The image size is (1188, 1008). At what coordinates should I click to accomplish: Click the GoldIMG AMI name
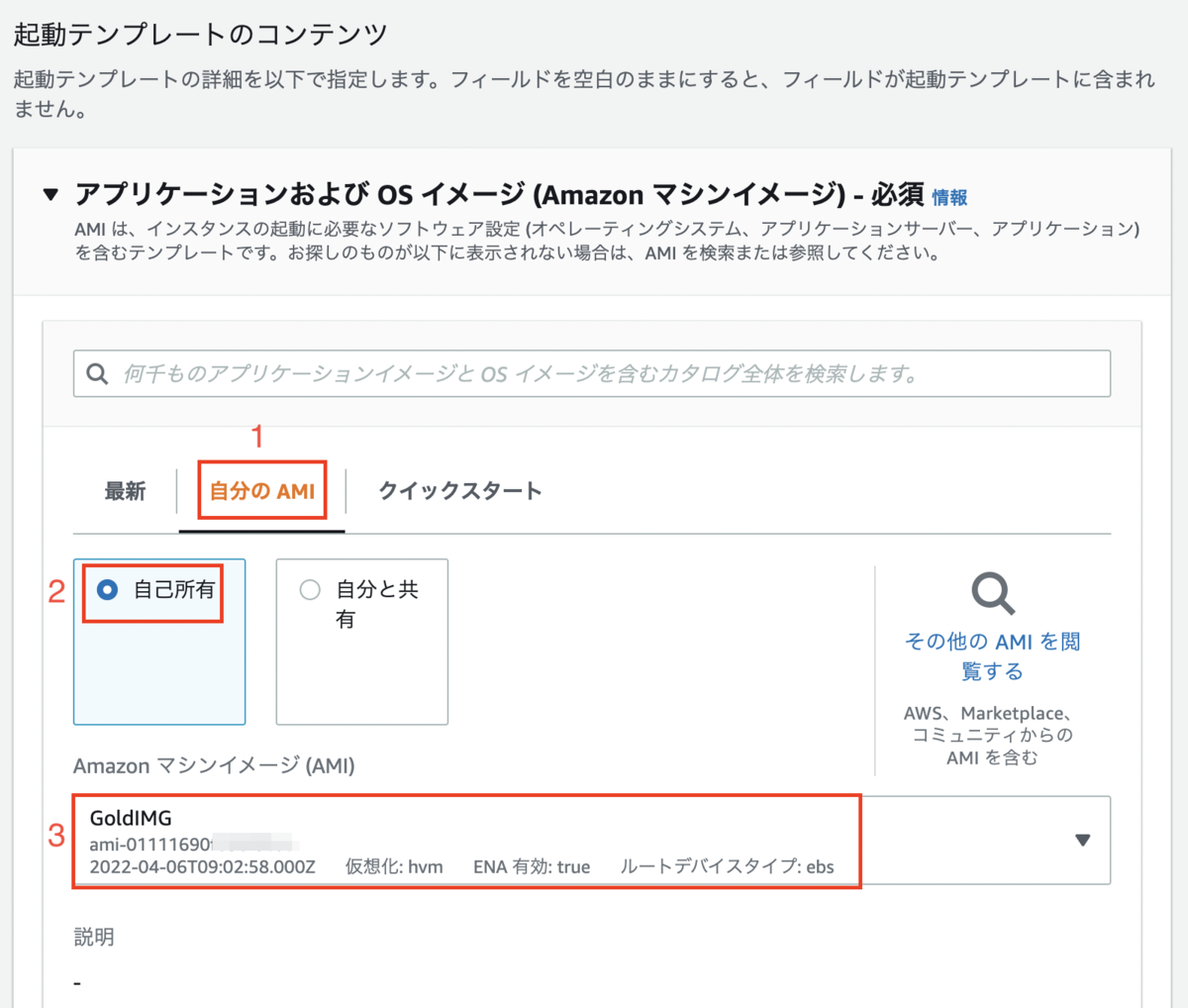click(x=131, y=818)
